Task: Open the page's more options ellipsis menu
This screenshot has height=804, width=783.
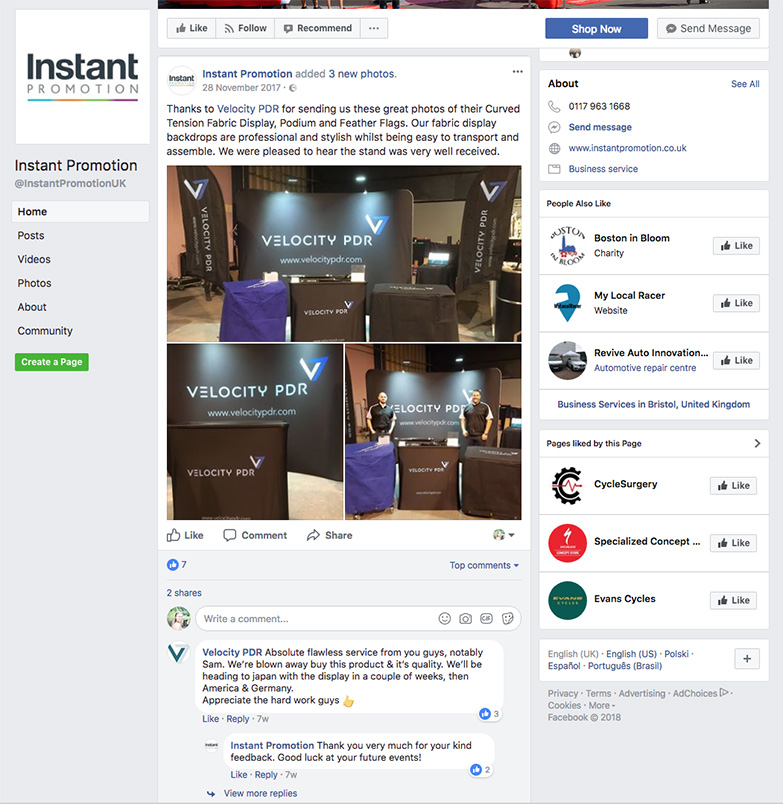Action: coord(374,28)
